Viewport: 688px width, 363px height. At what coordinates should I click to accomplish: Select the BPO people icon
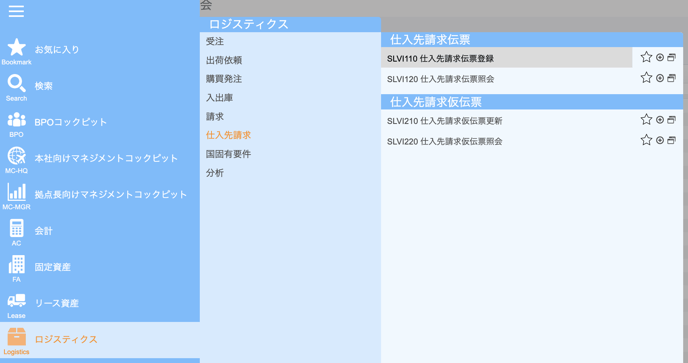(x=17, y=119)
